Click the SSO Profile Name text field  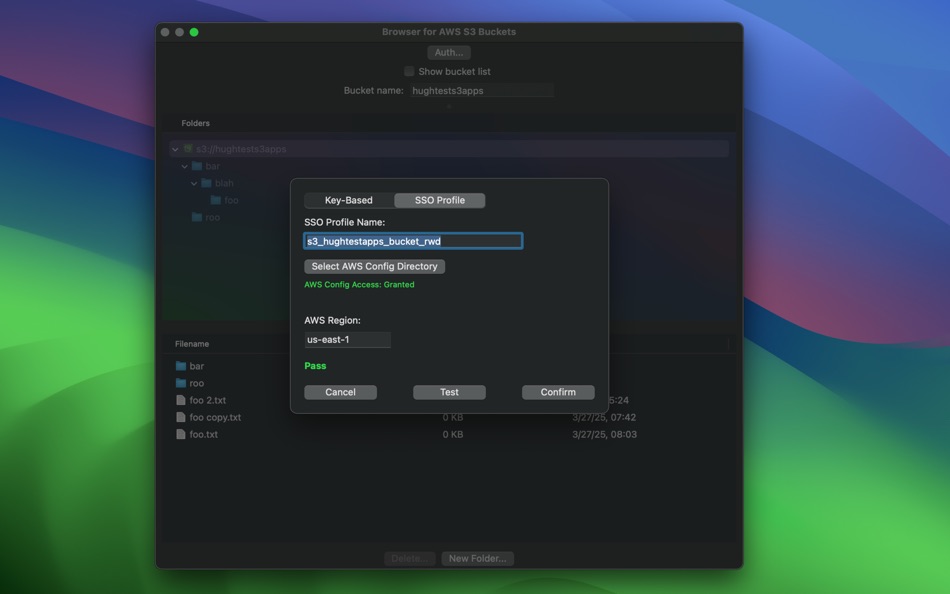pyautogui.click(x=413, y=241)
